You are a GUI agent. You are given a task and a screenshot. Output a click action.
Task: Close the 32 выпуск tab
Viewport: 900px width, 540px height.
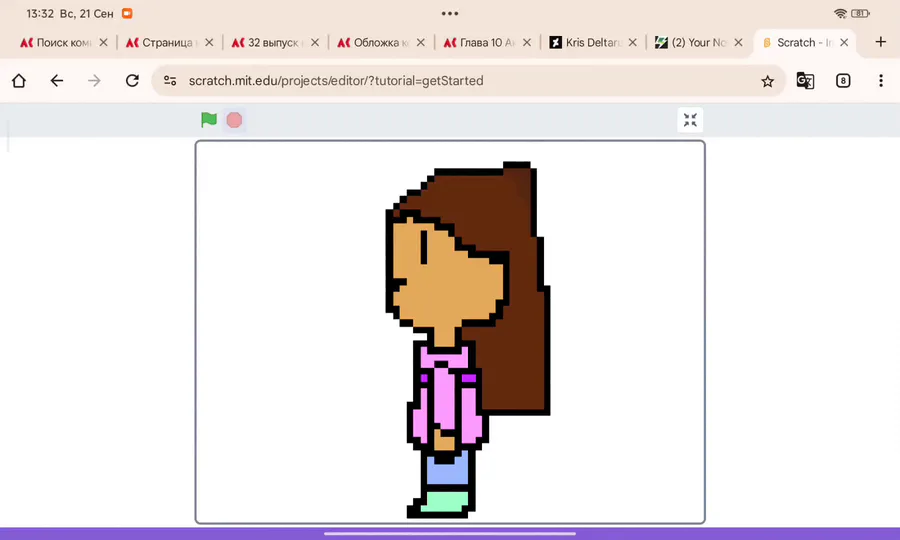(315, 42)
